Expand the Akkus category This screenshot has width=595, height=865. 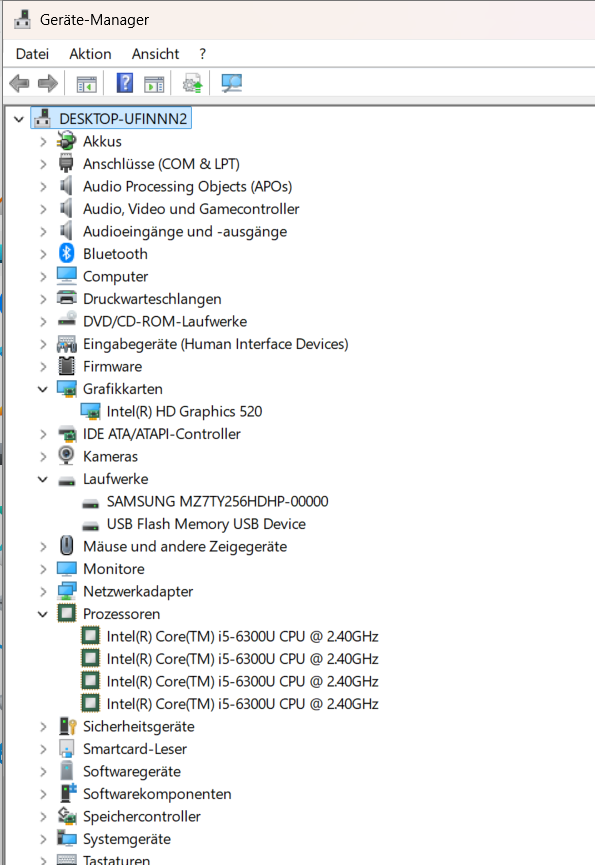click(43, 142)
